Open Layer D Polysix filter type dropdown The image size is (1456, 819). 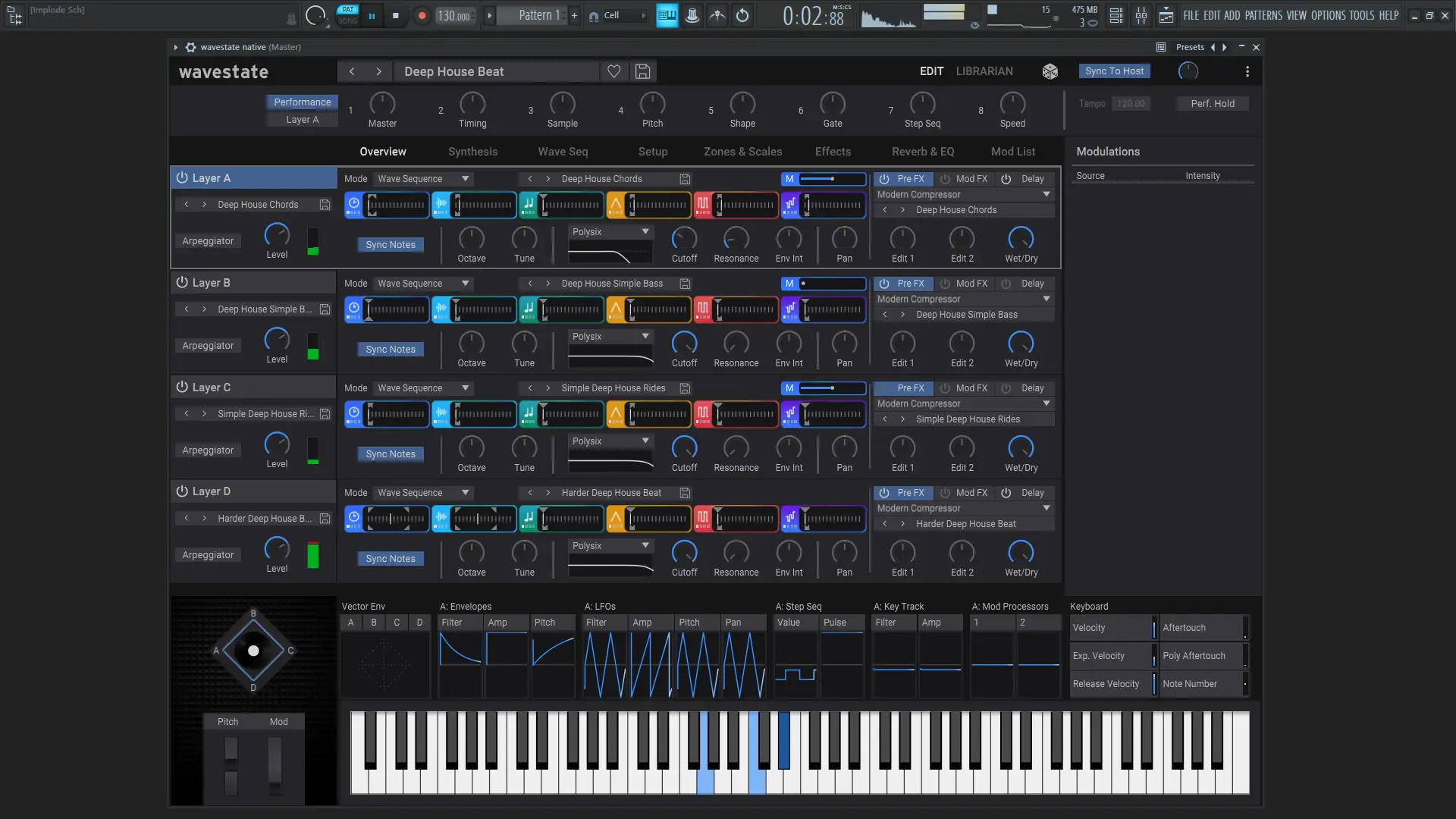(x=610, y=545)
